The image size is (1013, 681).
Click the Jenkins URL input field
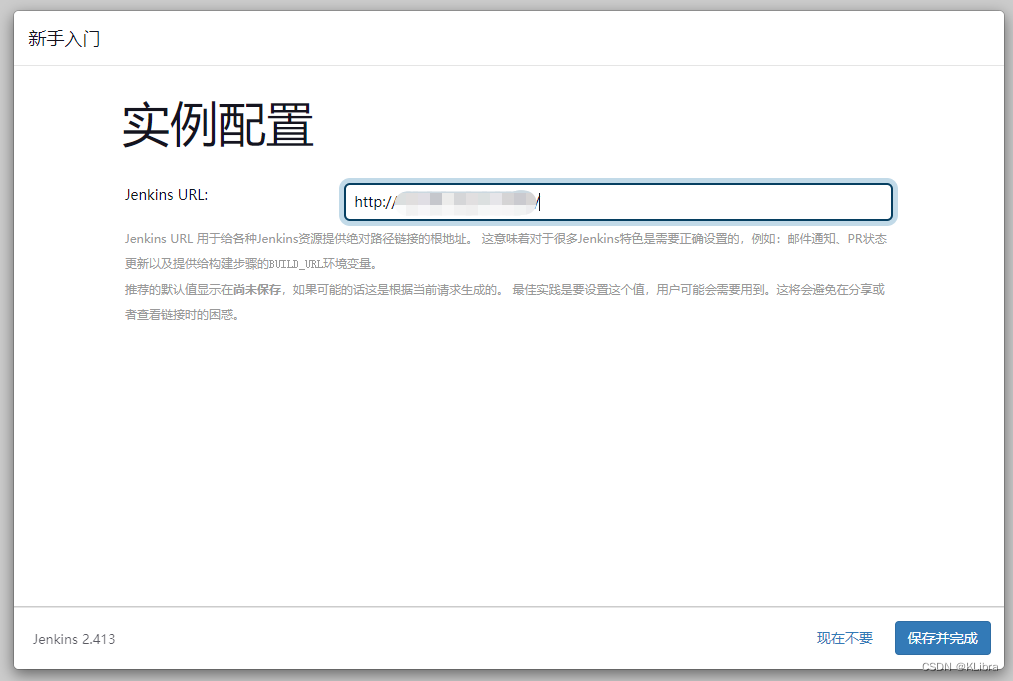click(618, 202)
